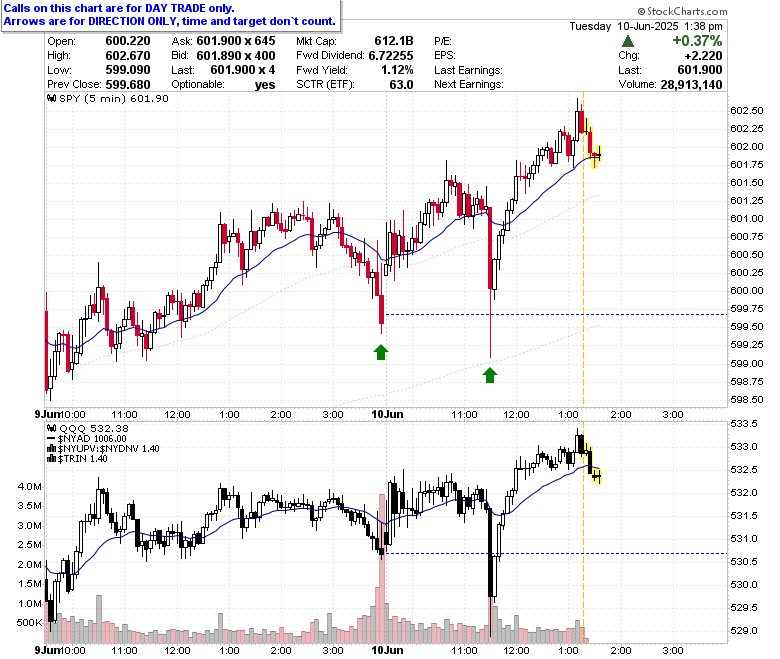Viewport: 780px width, 659px height.
Task: Click the line marker before $NYAD 1006.00
Action: (x=51, y=439)
